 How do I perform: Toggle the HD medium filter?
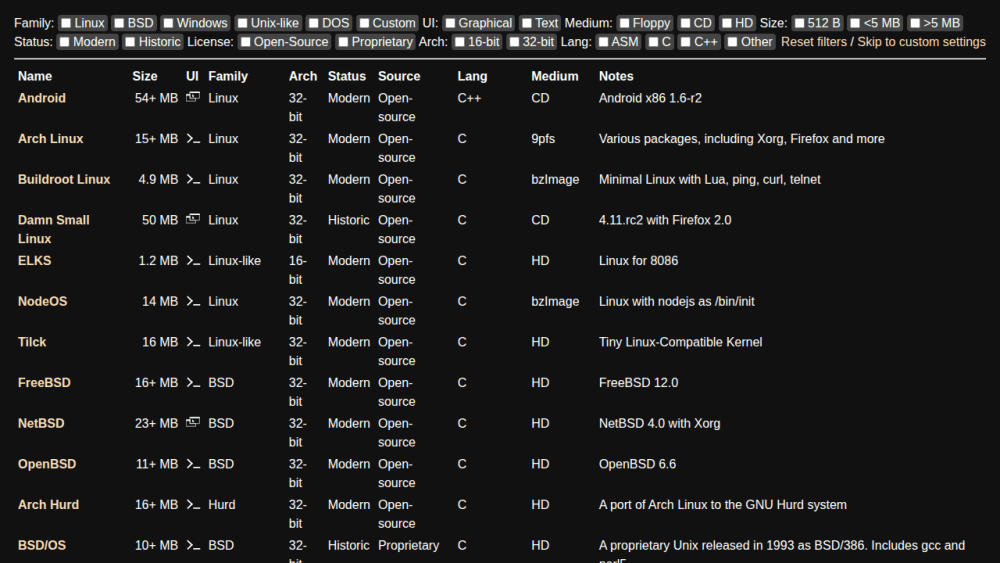coord(726,23)
